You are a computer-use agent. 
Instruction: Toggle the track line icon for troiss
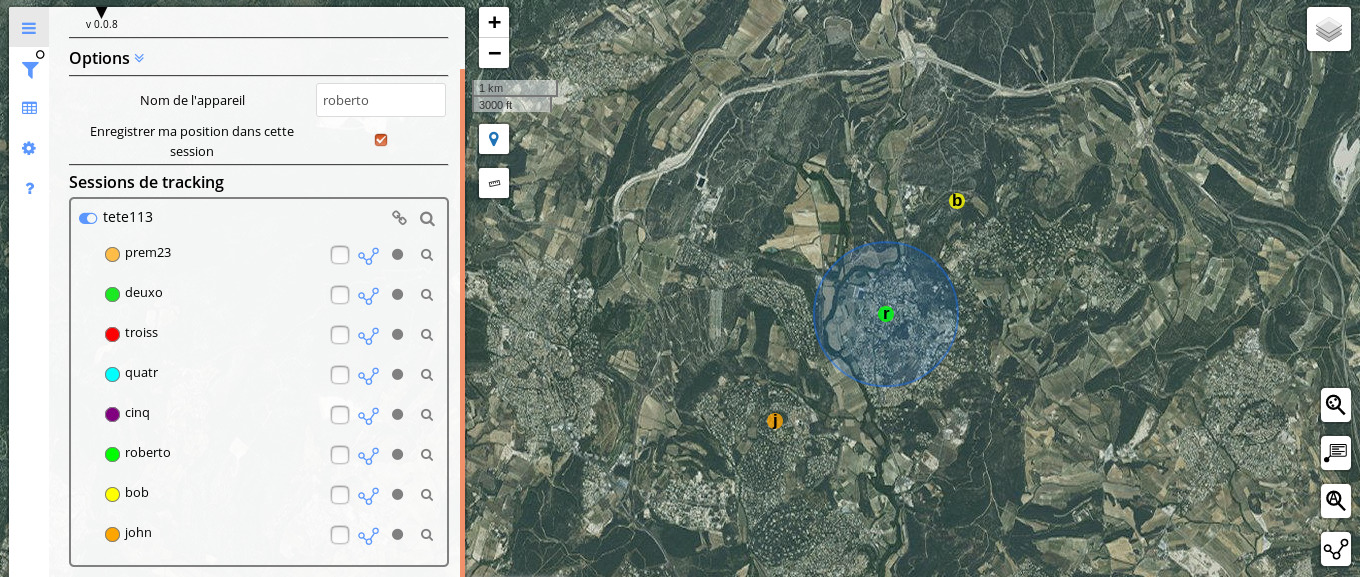(369, 336)
